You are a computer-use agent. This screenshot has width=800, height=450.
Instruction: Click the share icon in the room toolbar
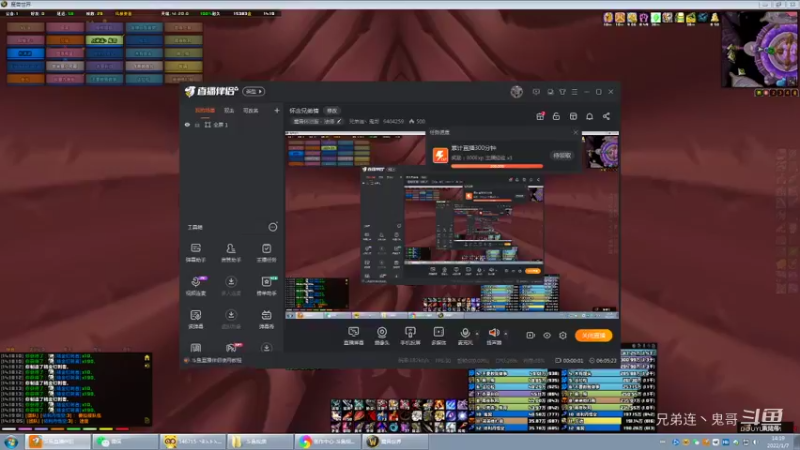click(x=606, y=116)
